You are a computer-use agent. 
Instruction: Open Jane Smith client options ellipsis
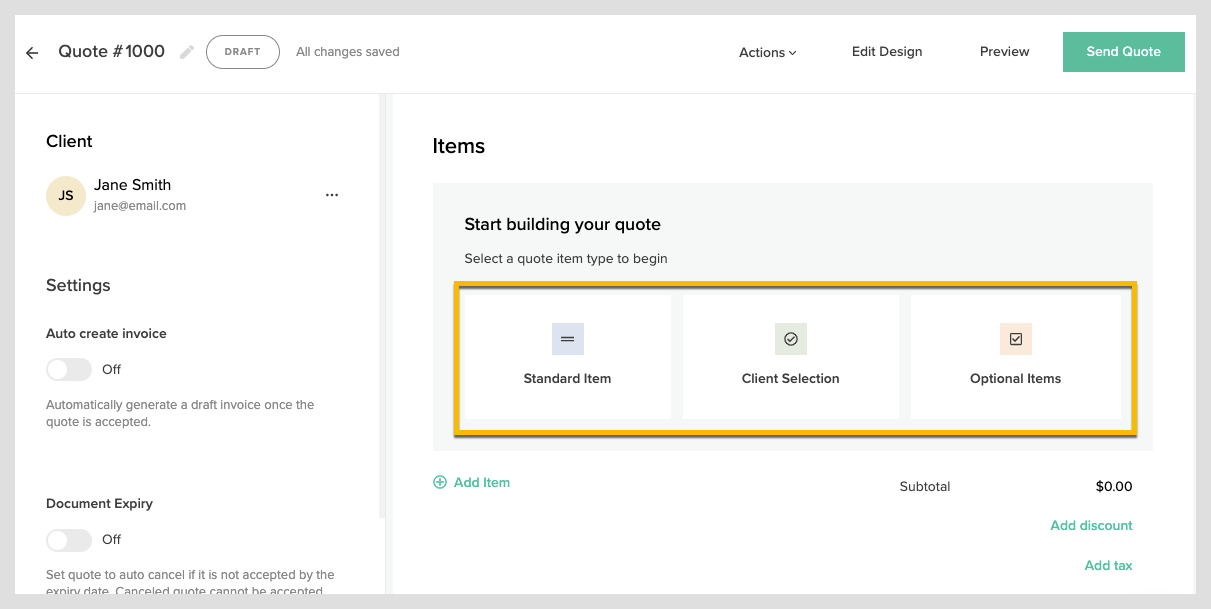click(x=332, y=195)
